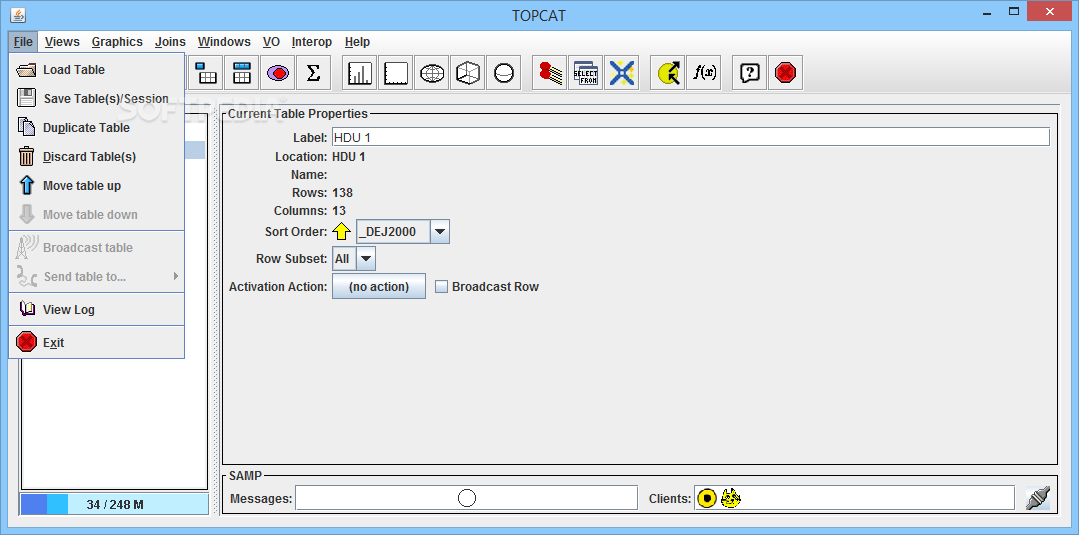Close the open File menu
Image resolution: width=1079 pixels, height=535 pixels.
[x=23, y=42]
